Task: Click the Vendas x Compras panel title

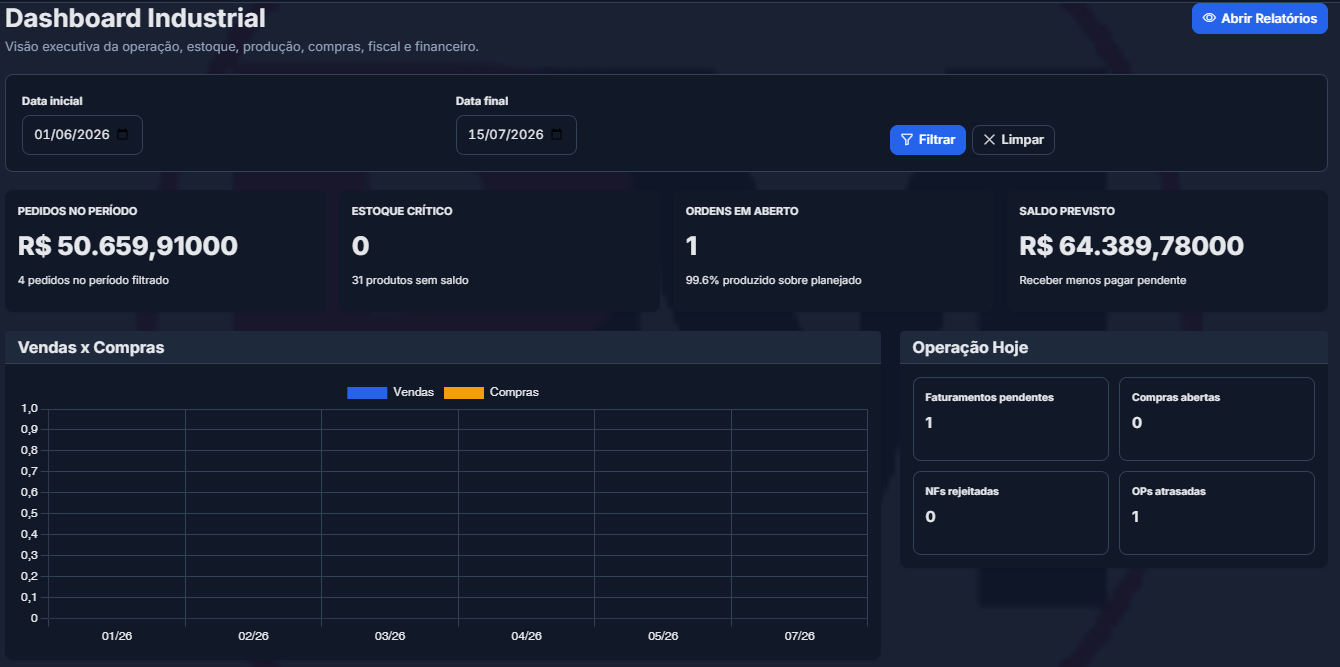Action: (91, 347)
